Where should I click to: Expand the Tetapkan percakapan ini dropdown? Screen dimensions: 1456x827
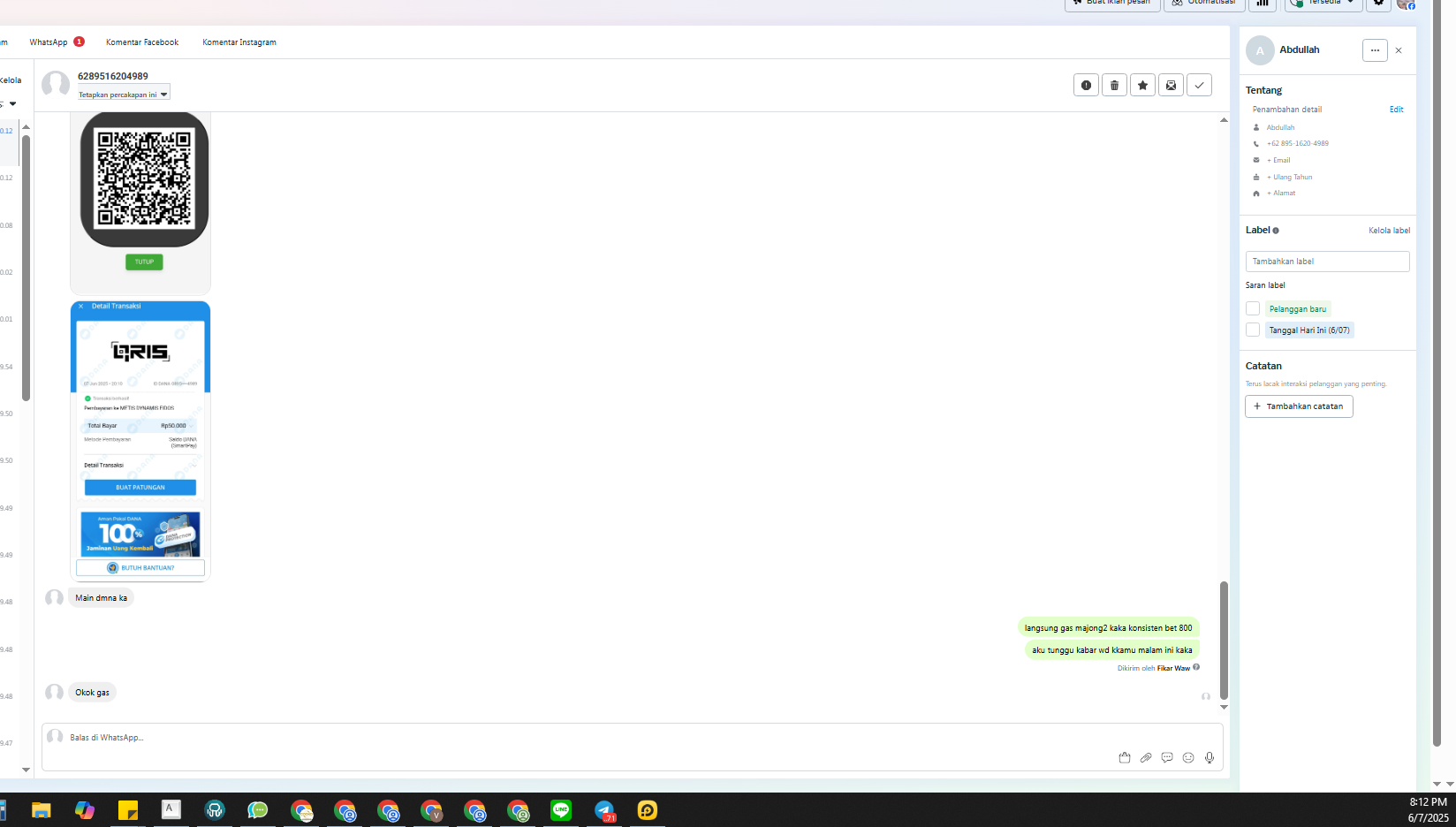tap(124, 94)
